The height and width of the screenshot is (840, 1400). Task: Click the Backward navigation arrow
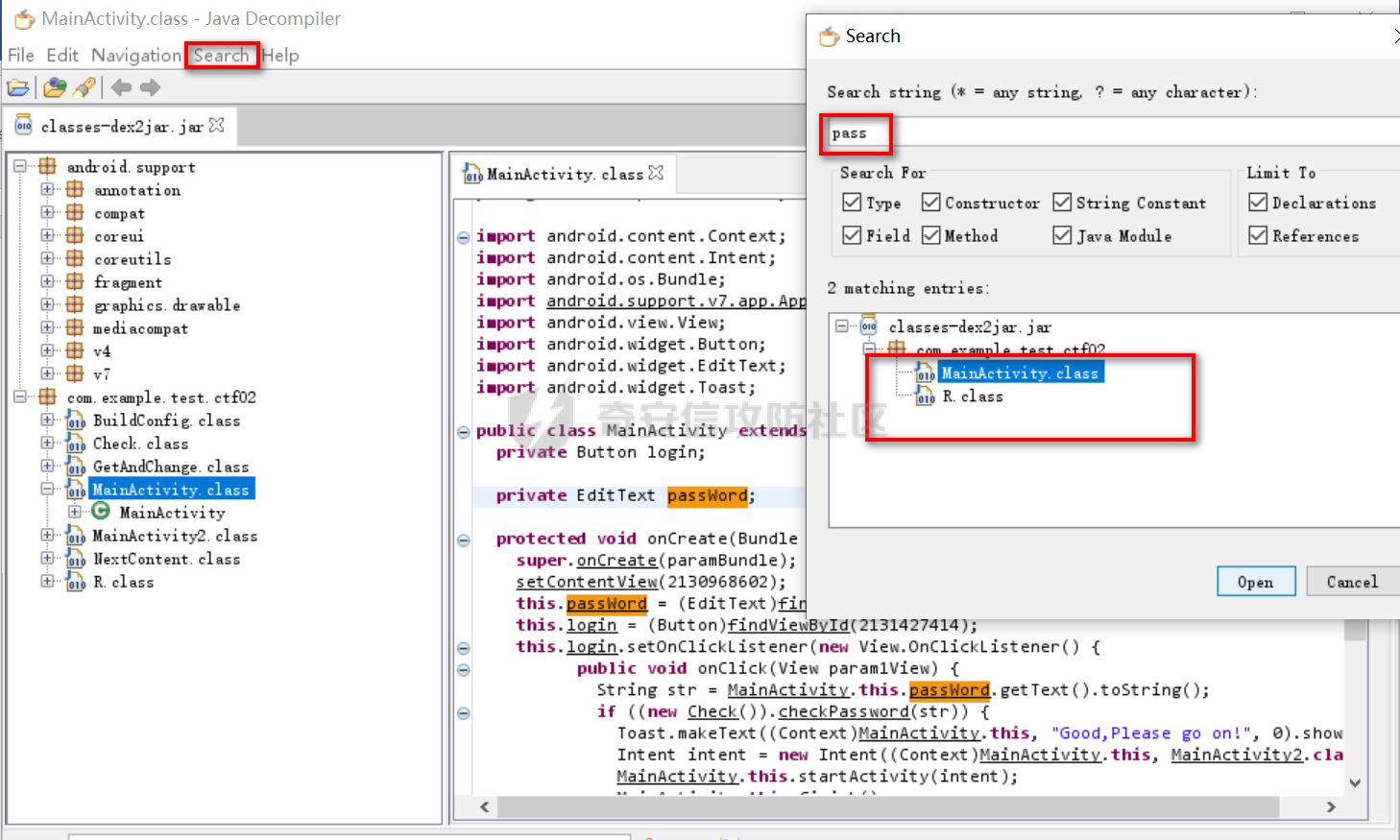(x=121, y=87)
